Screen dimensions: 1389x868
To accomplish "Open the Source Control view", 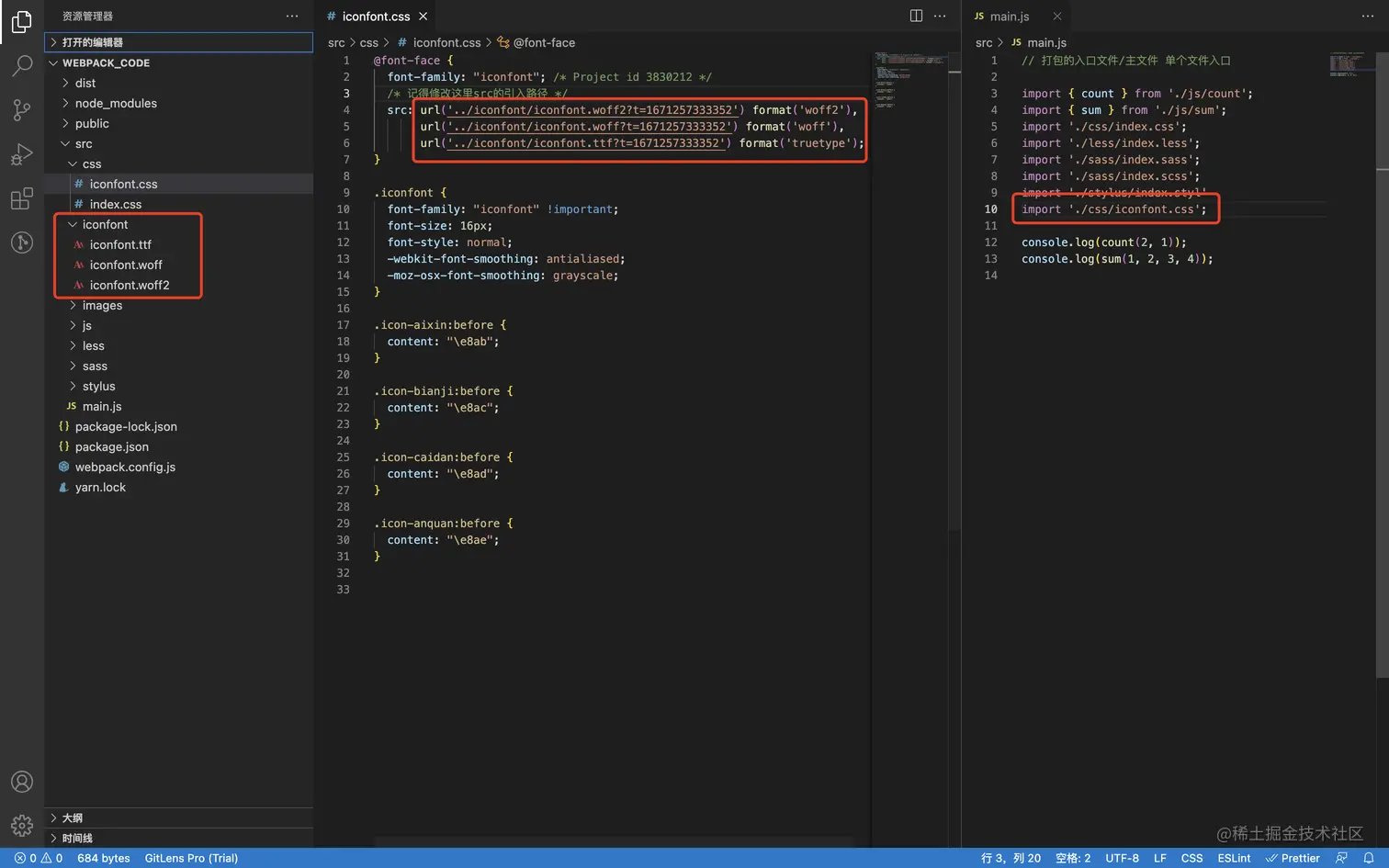I will coord(22,109).
